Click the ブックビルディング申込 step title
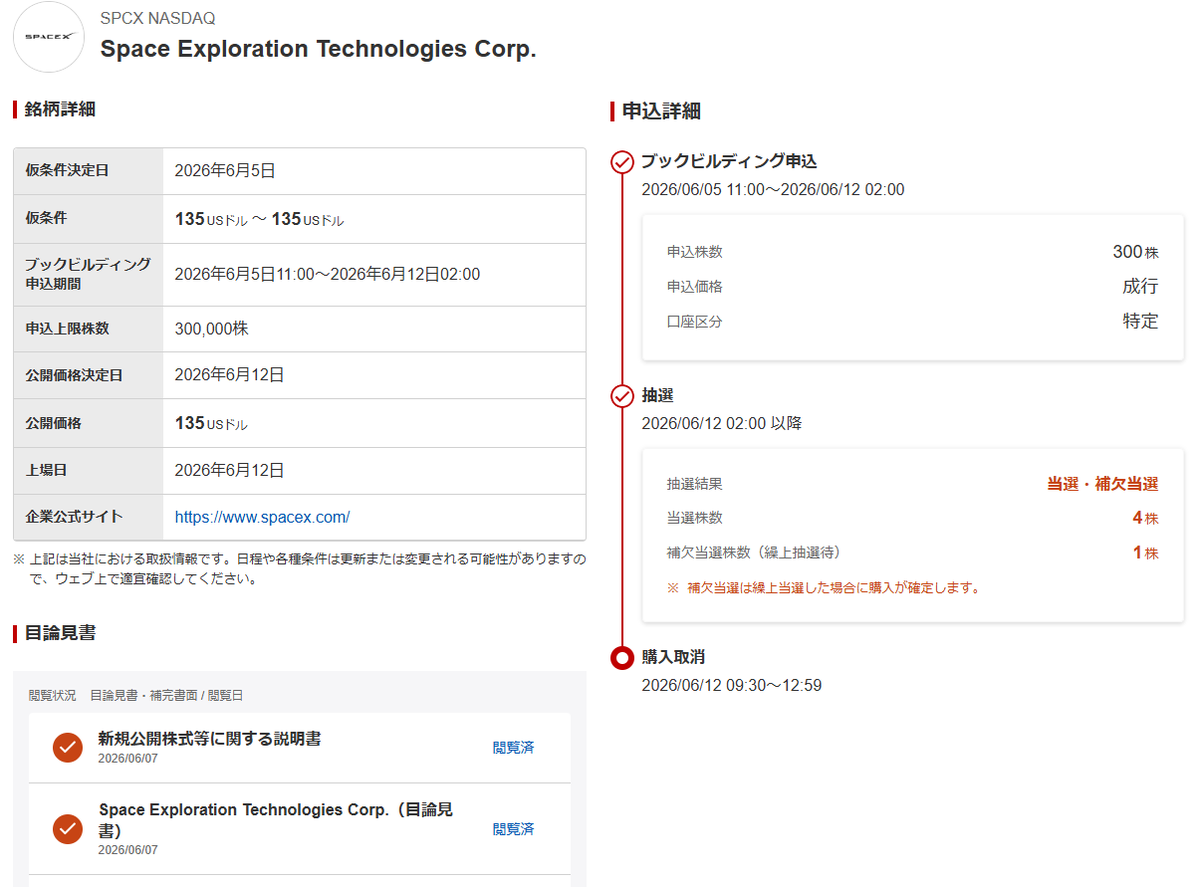This screenshot has width=1200, height=887. pos(729,161)
